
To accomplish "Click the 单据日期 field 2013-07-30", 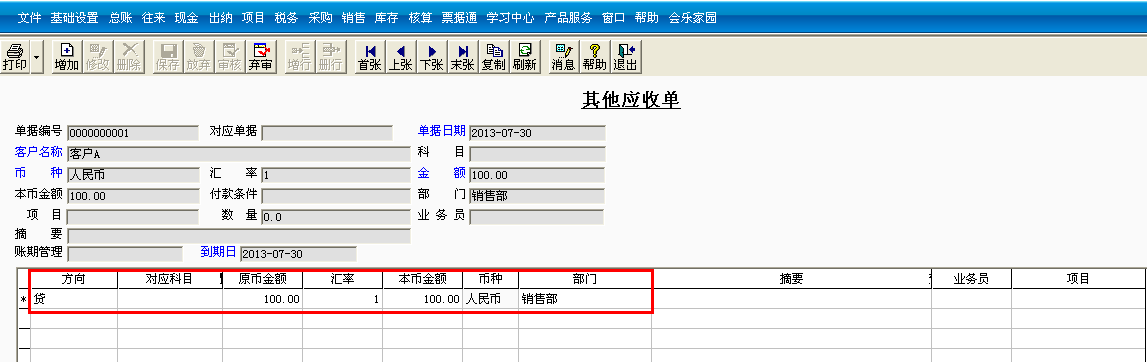I will point(537,133).
